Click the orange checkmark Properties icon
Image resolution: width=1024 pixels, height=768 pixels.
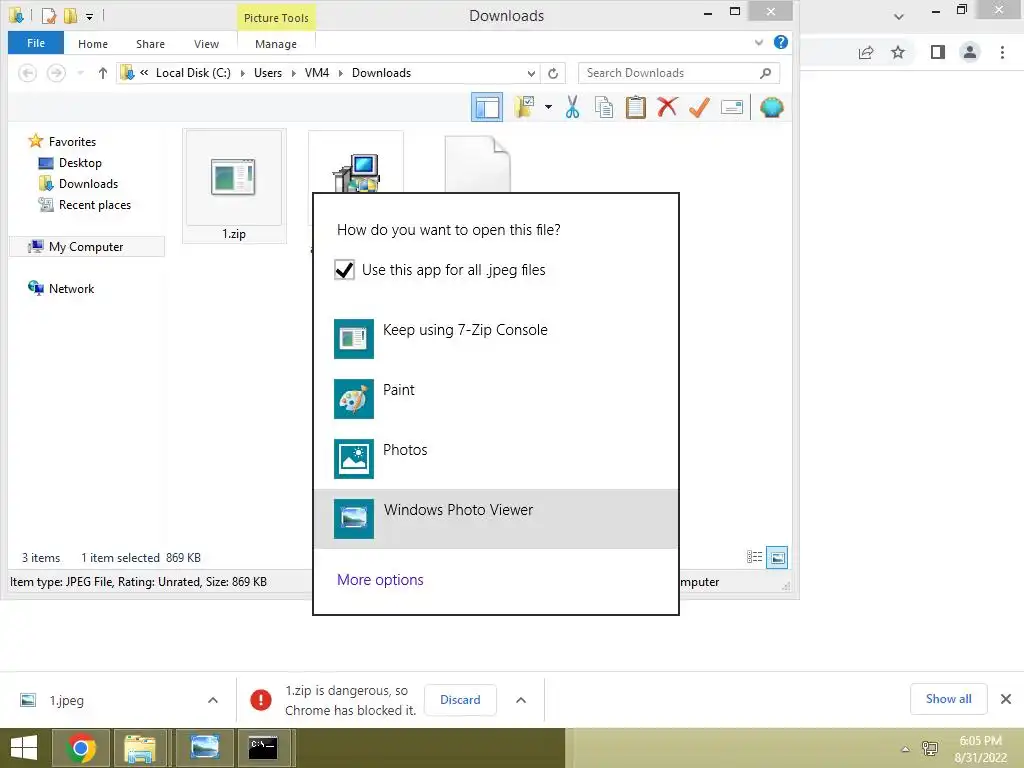[x=699, y=107]
